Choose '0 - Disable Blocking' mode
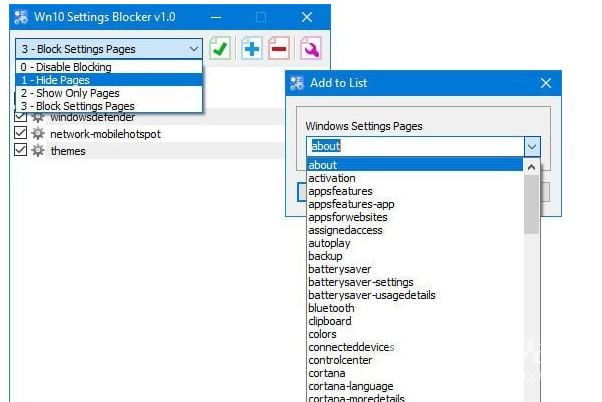Image resolution: width=602 pixels, height=402 pixels. click(109, 67)
